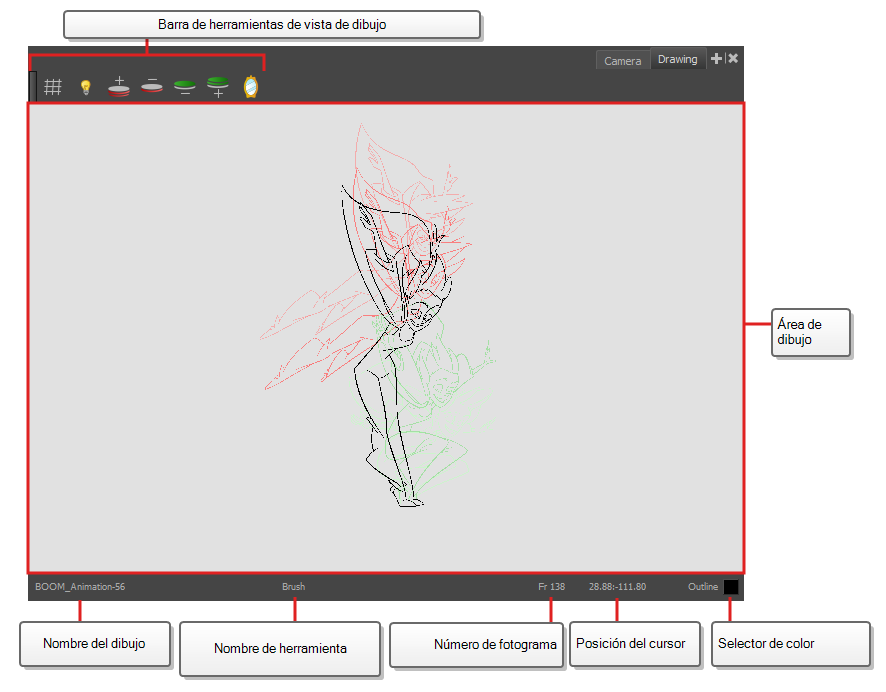Reduce next drawings in onion skin

[185, 87]
